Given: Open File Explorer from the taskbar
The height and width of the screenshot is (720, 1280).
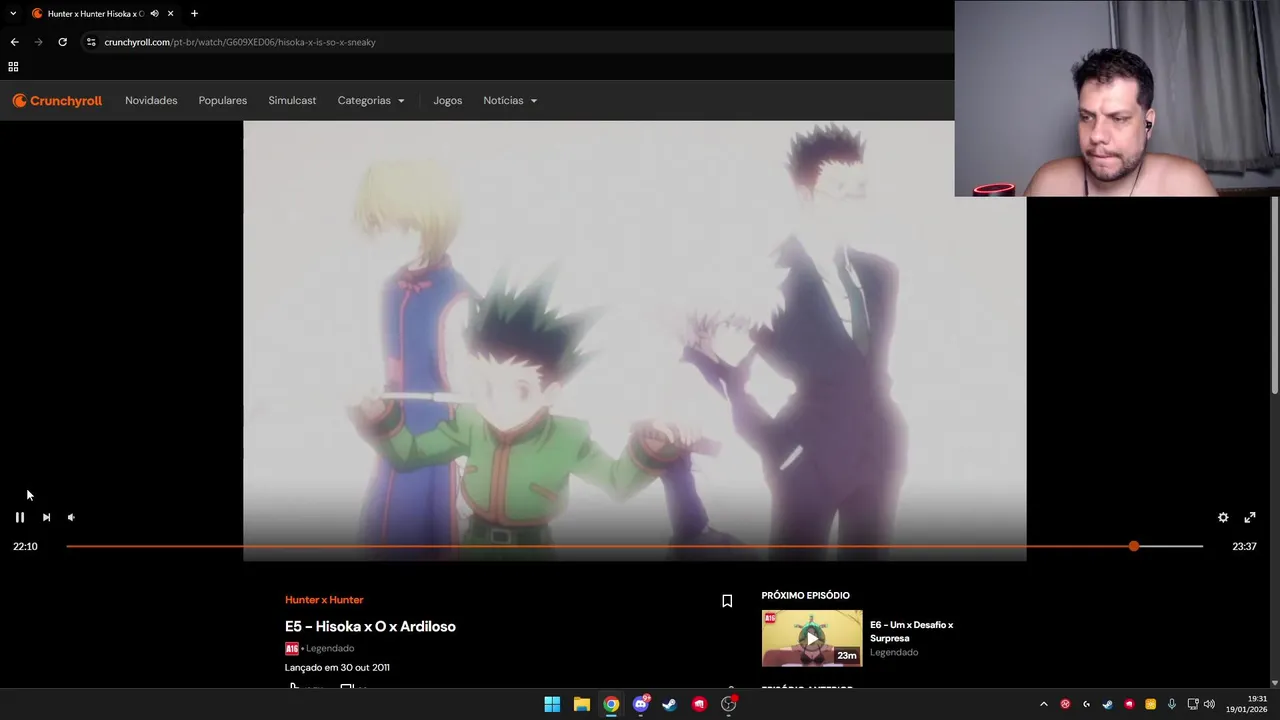Looking at the screenshot, I should [581, 704].
